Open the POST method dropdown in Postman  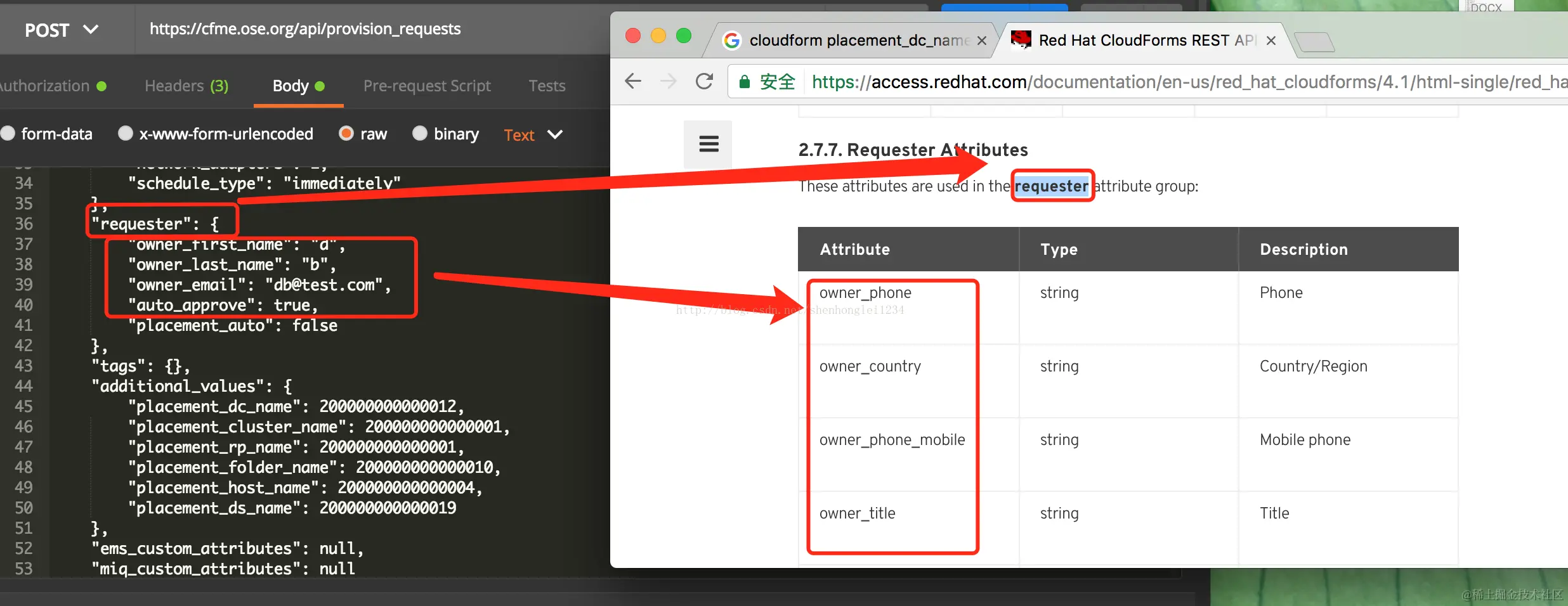[62, 30]
